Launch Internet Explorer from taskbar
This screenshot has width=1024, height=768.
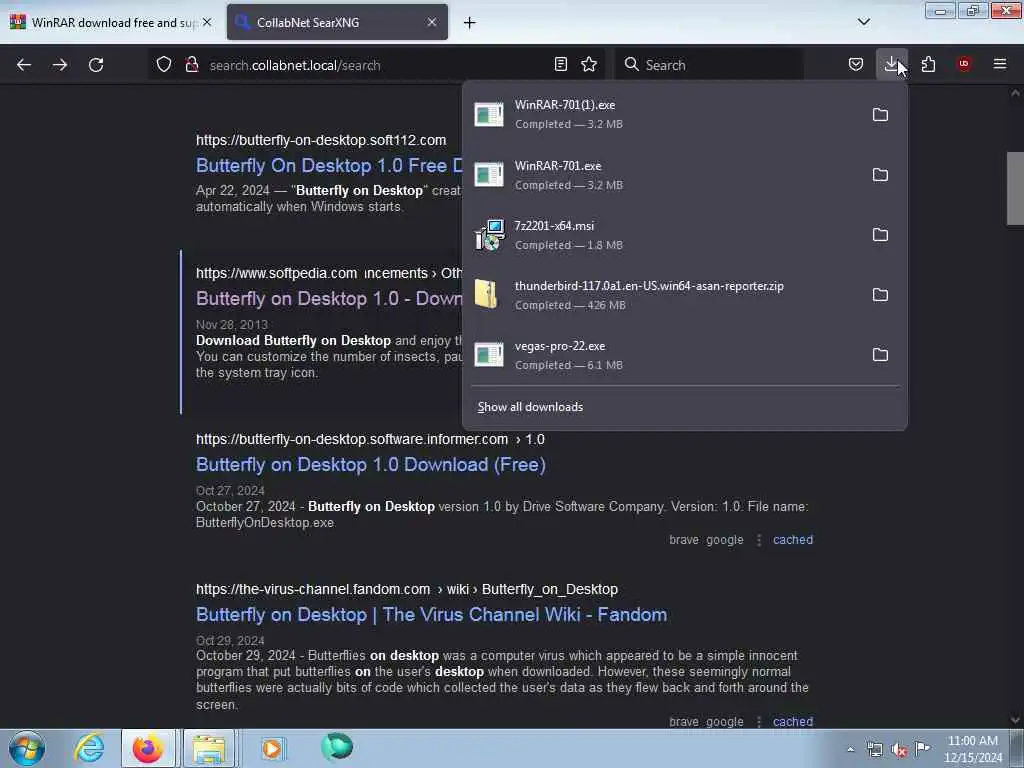pos(89,748)
